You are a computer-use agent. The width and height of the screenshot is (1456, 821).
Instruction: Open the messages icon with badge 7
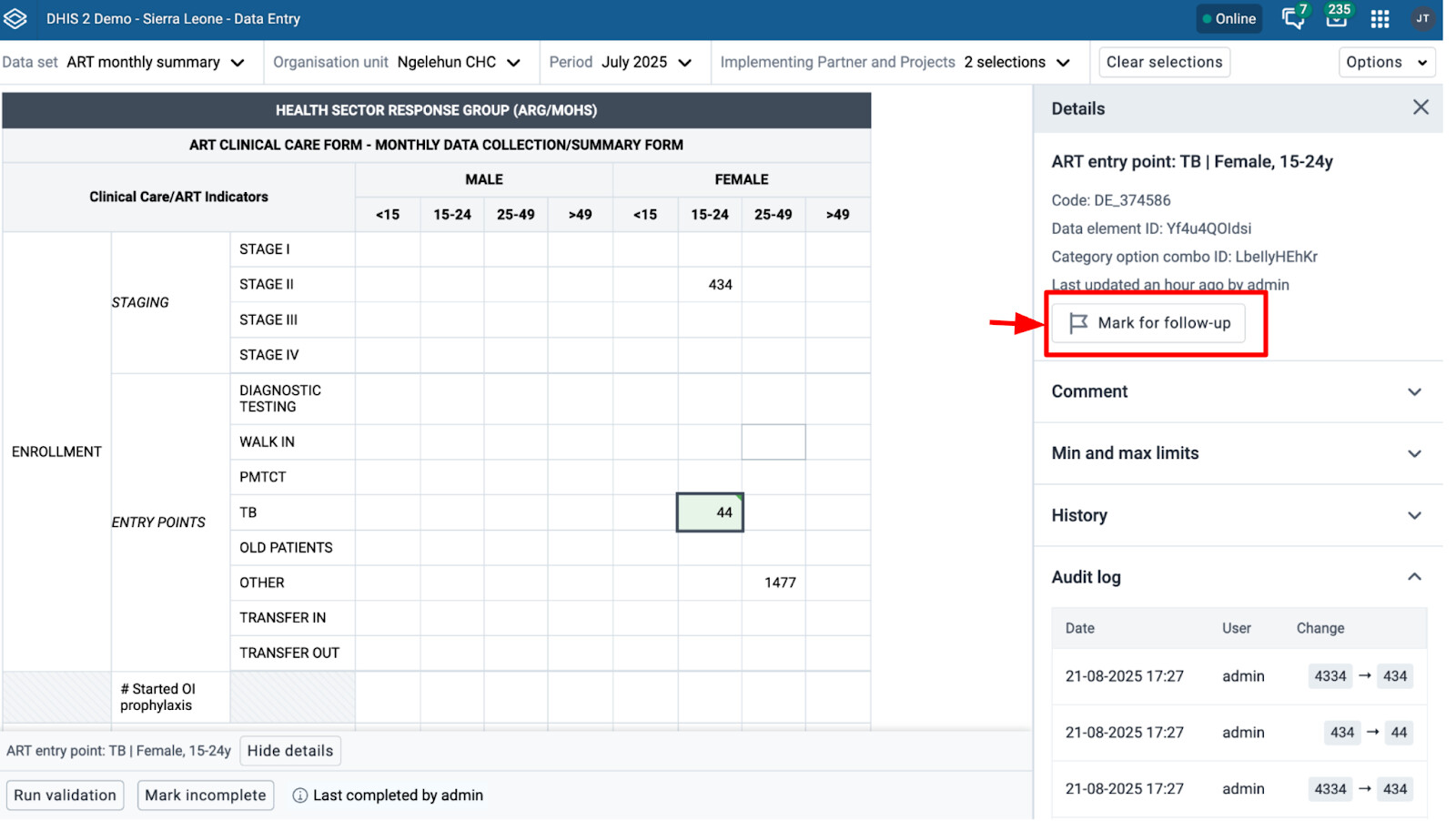point(1292,18)
